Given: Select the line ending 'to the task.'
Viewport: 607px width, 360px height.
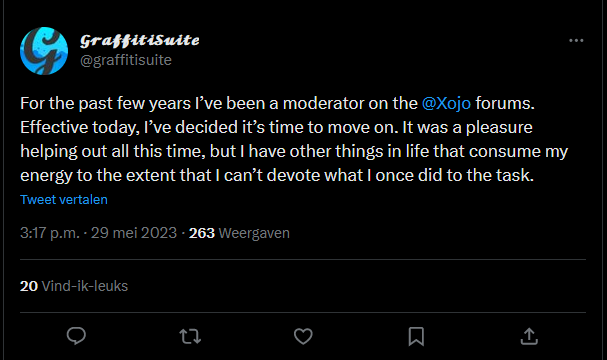Looking at the screenshot, I should [277, 175].
